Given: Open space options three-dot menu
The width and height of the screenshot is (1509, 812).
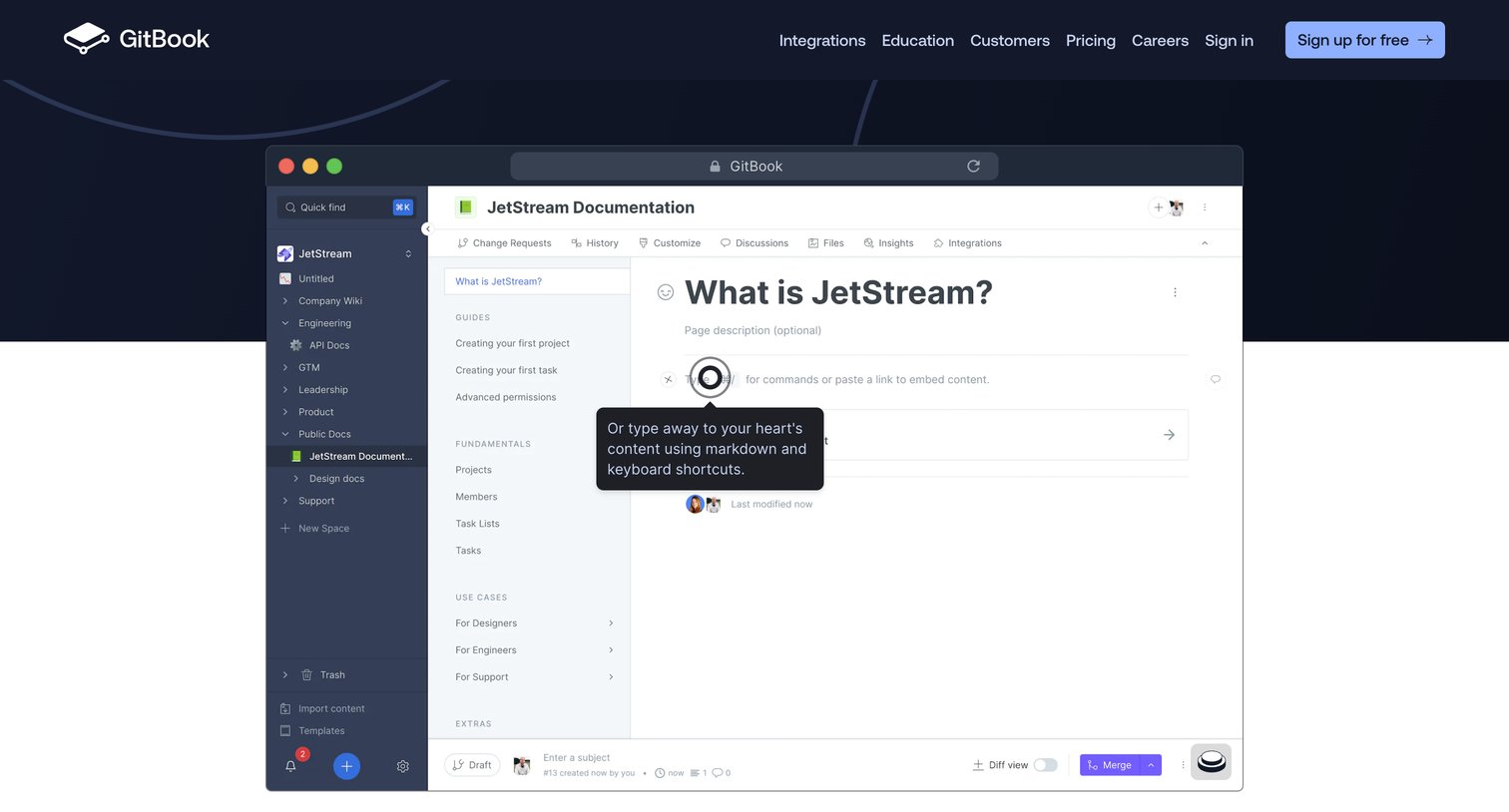Looking at the screenshot, I should pos(1205,207).
